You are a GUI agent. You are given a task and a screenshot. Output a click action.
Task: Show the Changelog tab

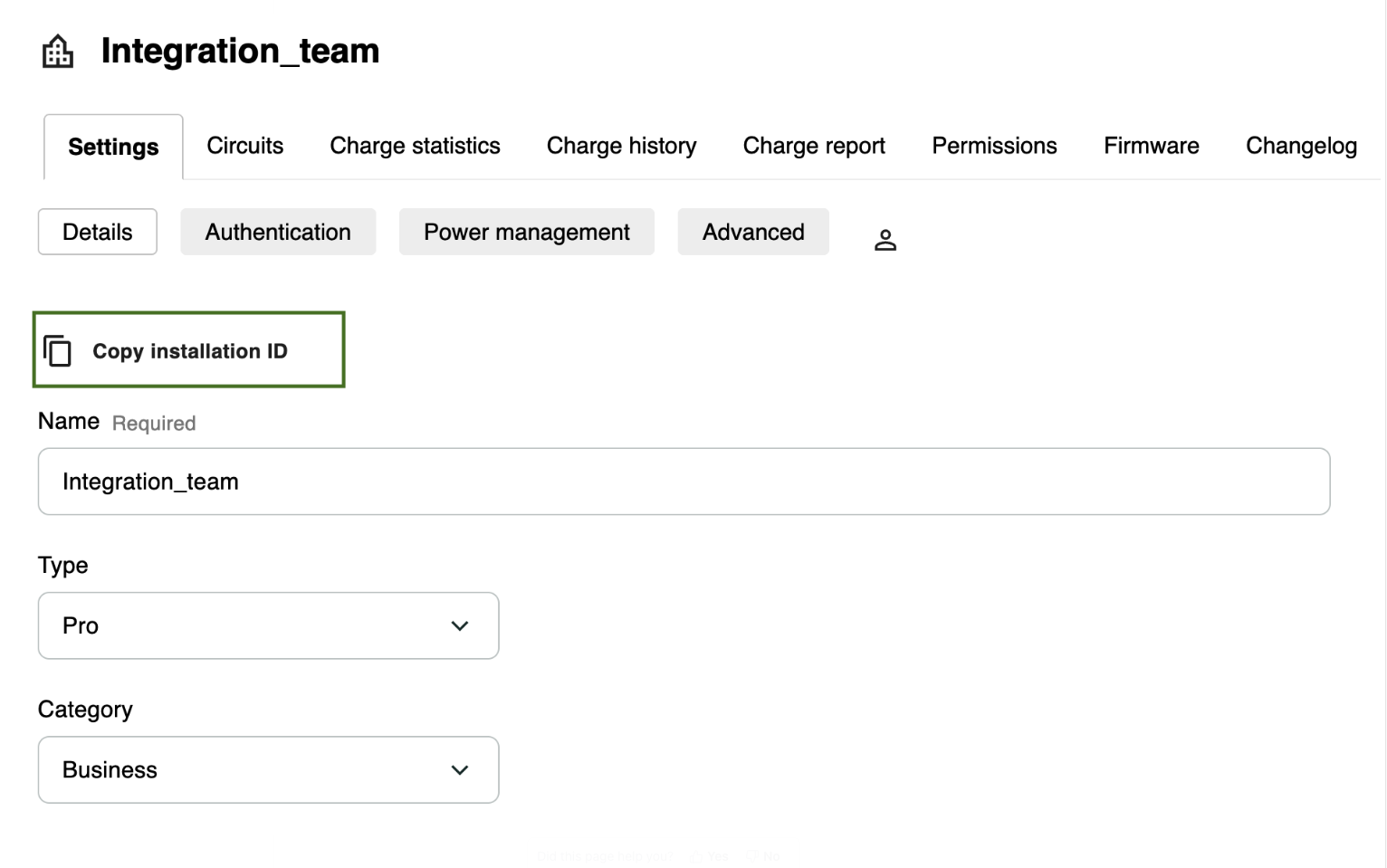(1300, 146)
